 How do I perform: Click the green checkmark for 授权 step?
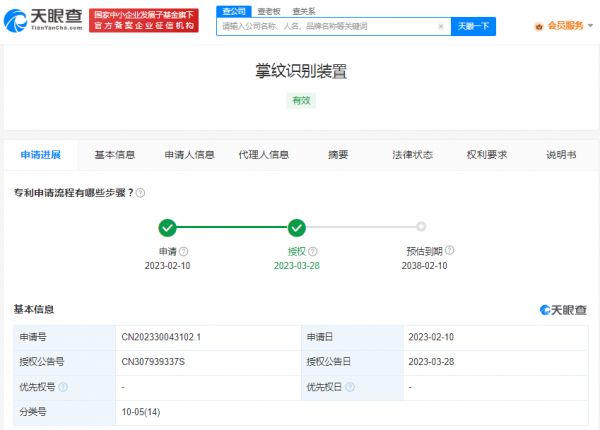pyautogui.click(x=297, y=227)
